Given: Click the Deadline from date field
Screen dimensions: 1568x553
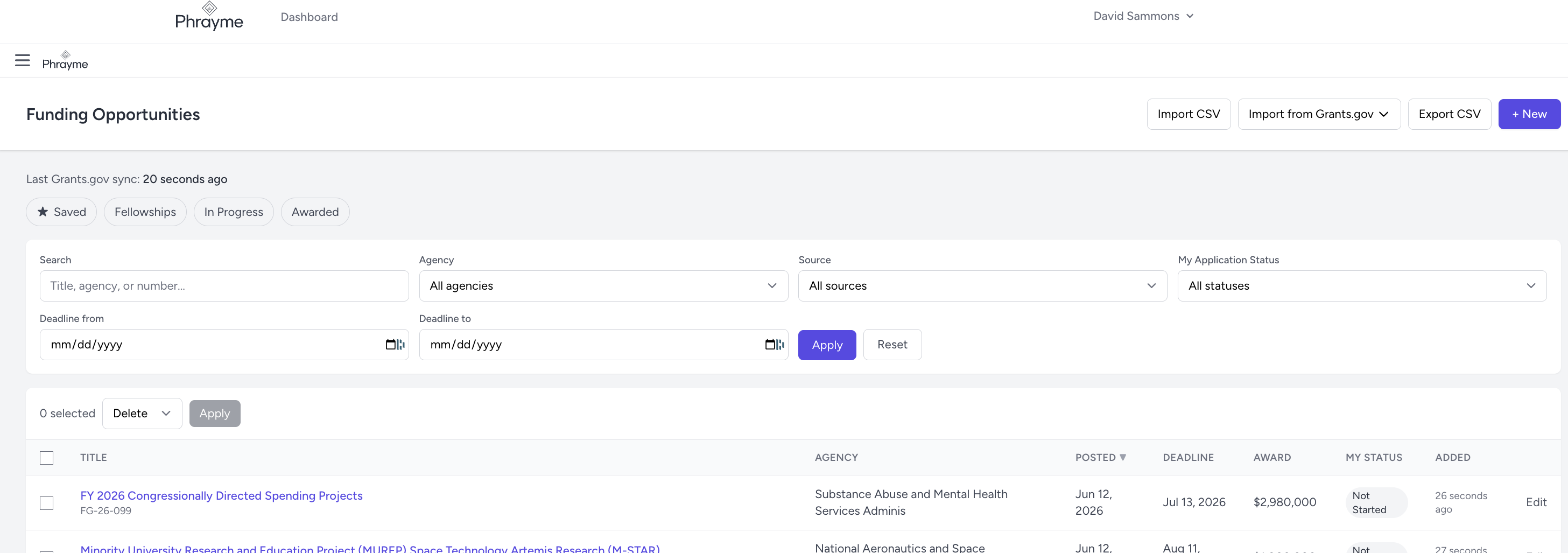Looking at the screenshot, I should pos(224,345).
